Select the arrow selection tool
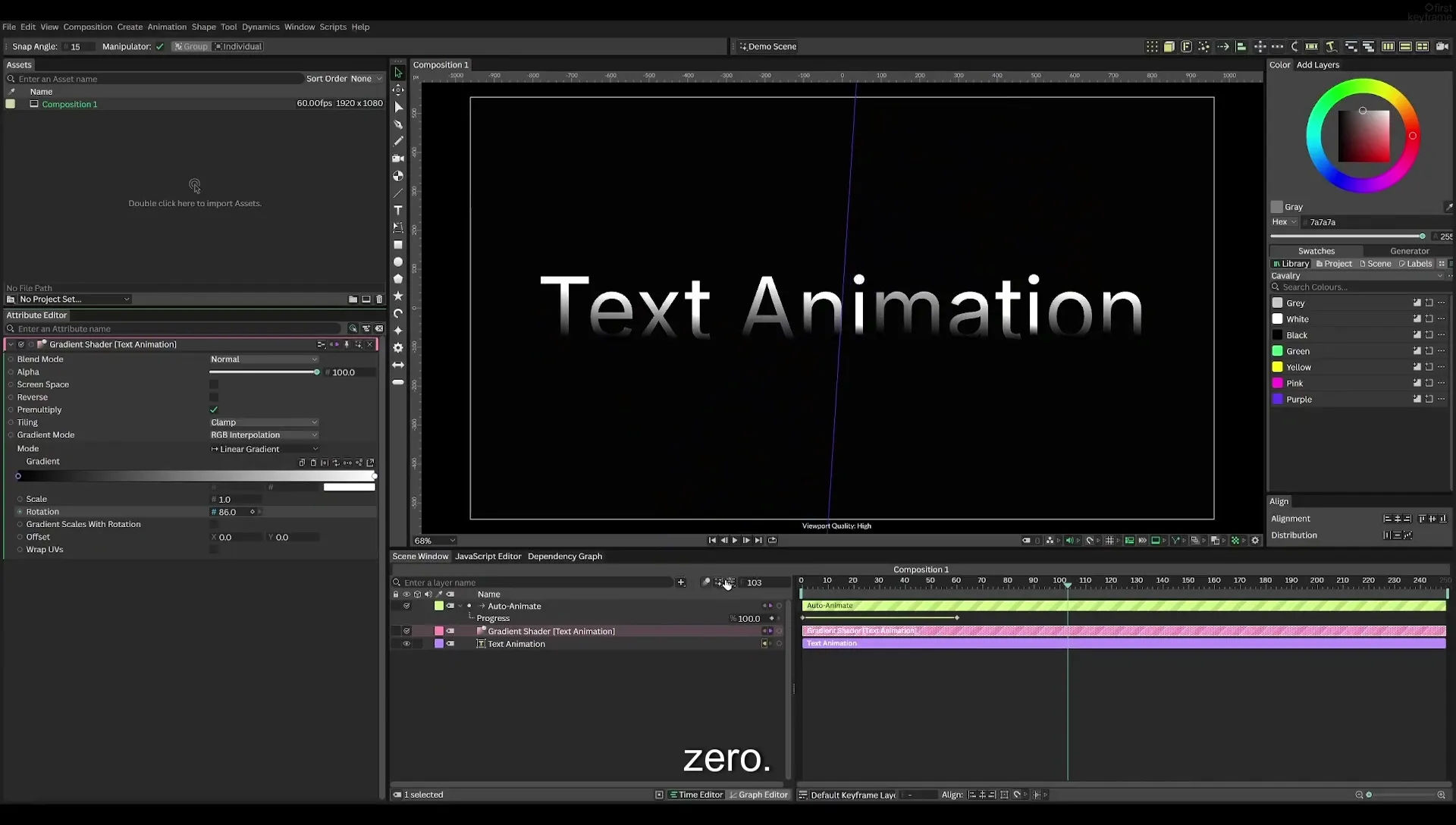The width and height of the screenshot is (1456, 825). 398,73
